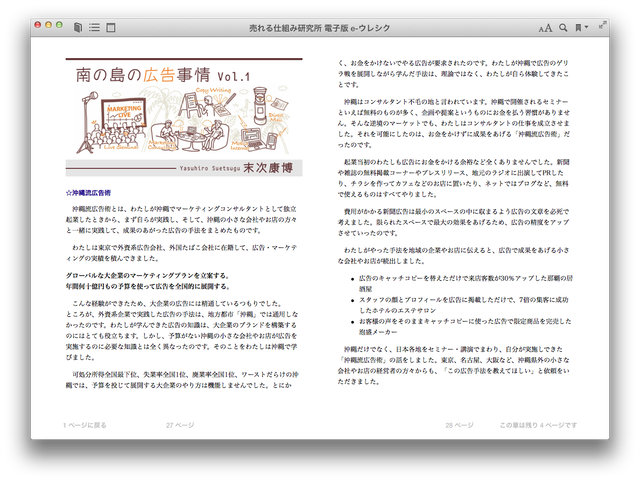Screen dimensions: 640x482
Task: Click the '☆沖縄流広告術' heading
Action: click(88, 191)
